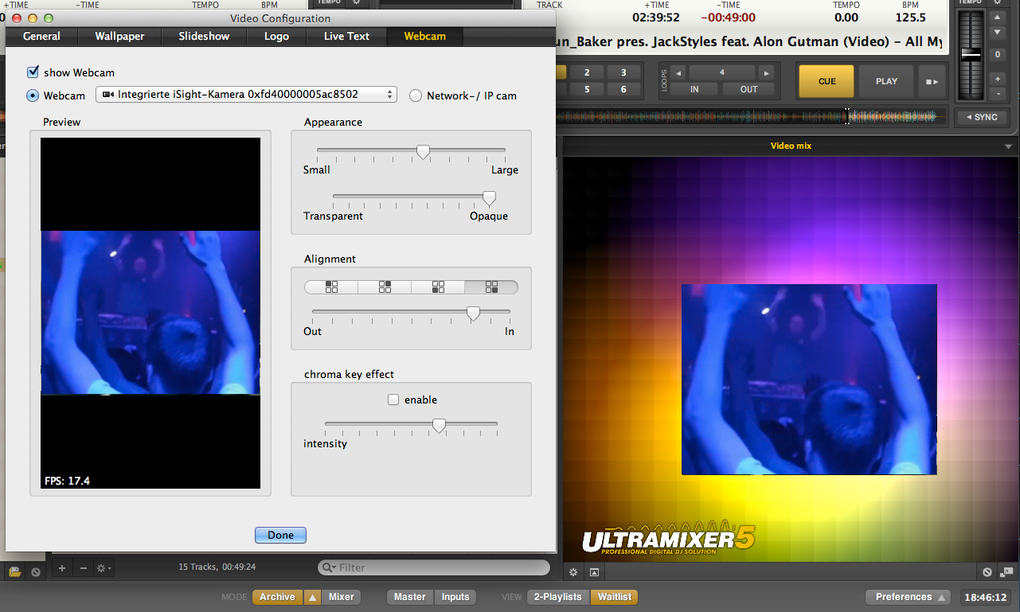Click the Out/In alignment slider
Viewport: 1020px width, 612px height.
click(411, 313)
